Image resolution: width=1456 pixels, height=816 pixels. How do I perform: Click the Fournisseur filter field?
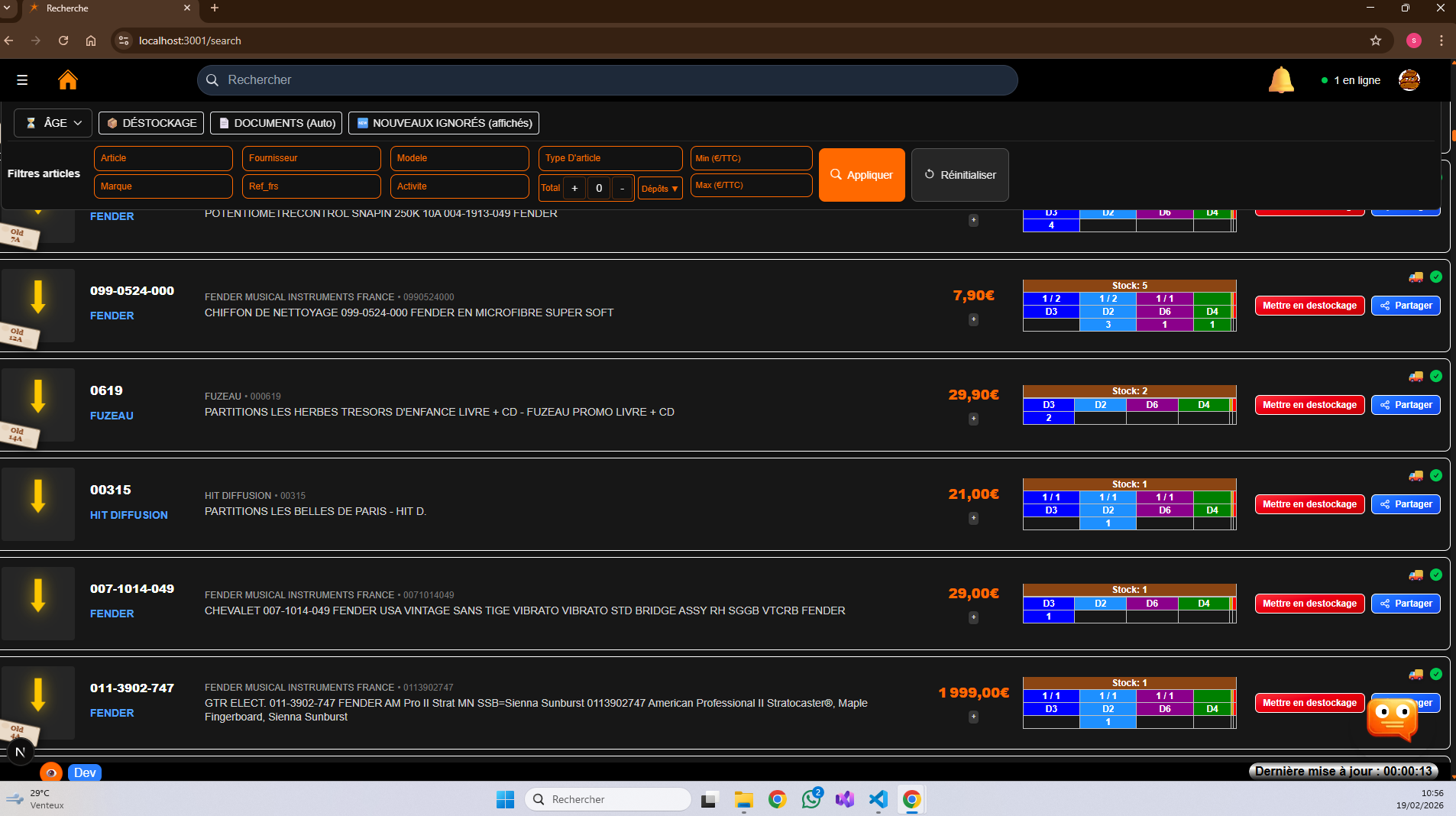(x=311, y=158)
